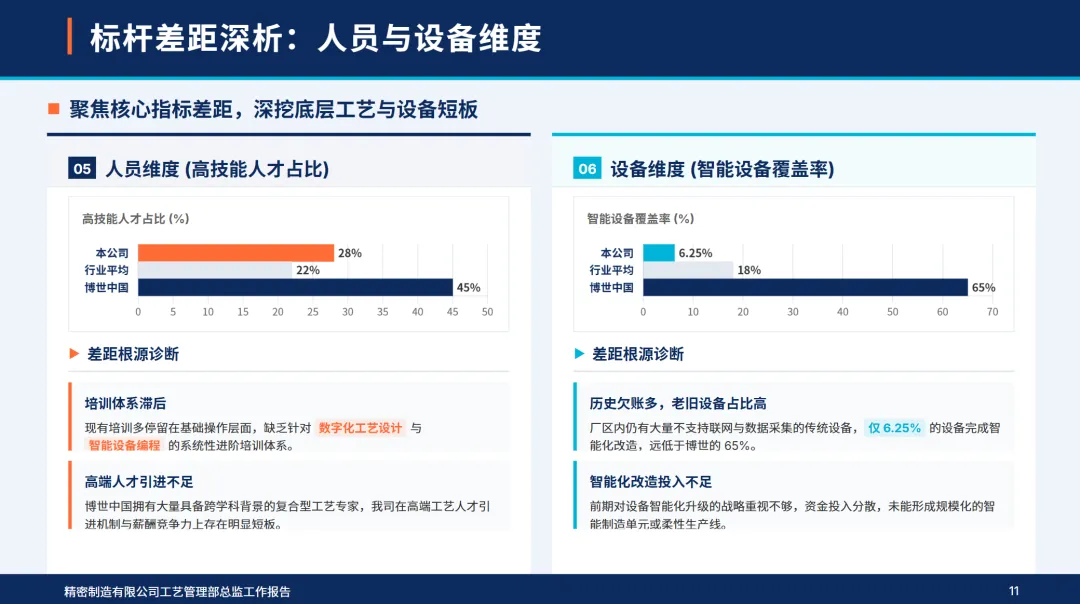This screenshot has width=1080, height=604.
Task: Select the orange 本公司 28% bar
Action: point(236,253)
